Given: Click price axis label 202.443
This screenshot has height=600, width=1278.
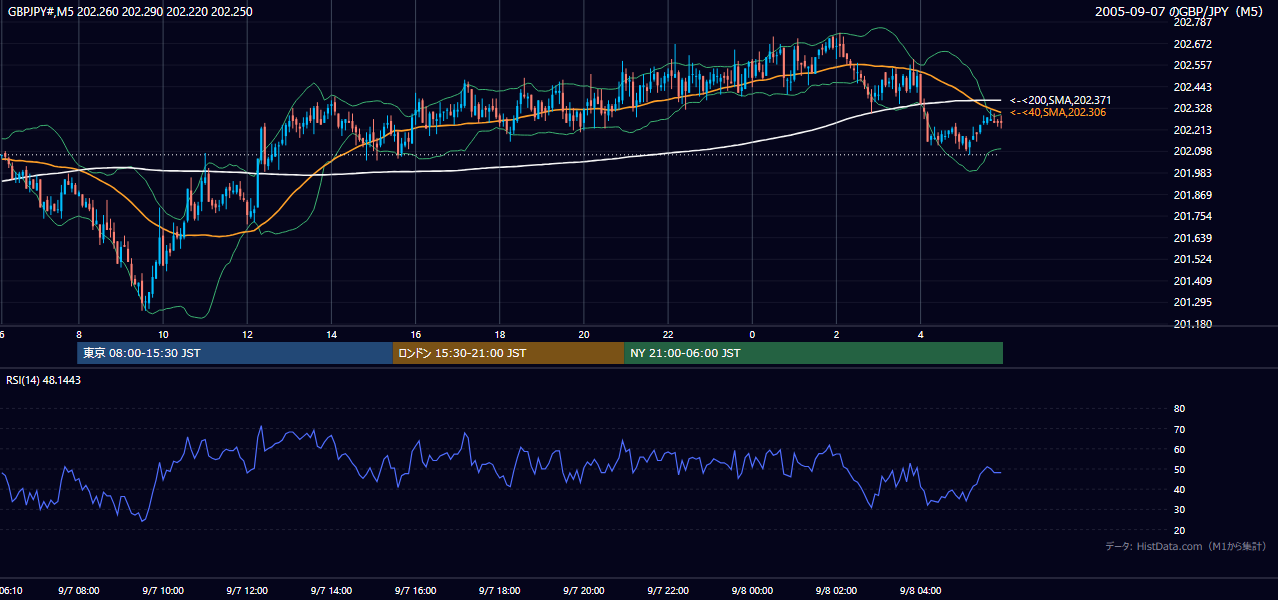Looking at the screenshot, I should pos(1192,87).
